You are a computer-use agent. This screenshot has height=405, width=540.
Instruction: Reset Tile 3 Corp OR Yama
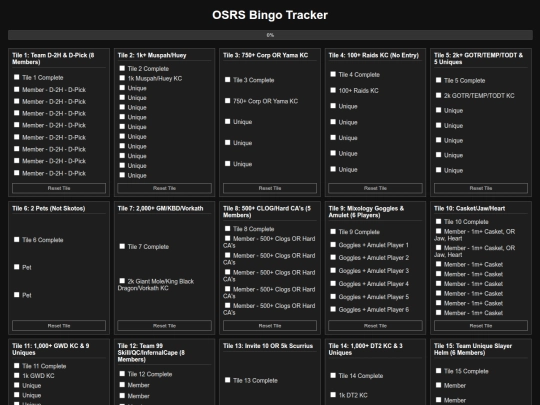[x=270, y=188]
